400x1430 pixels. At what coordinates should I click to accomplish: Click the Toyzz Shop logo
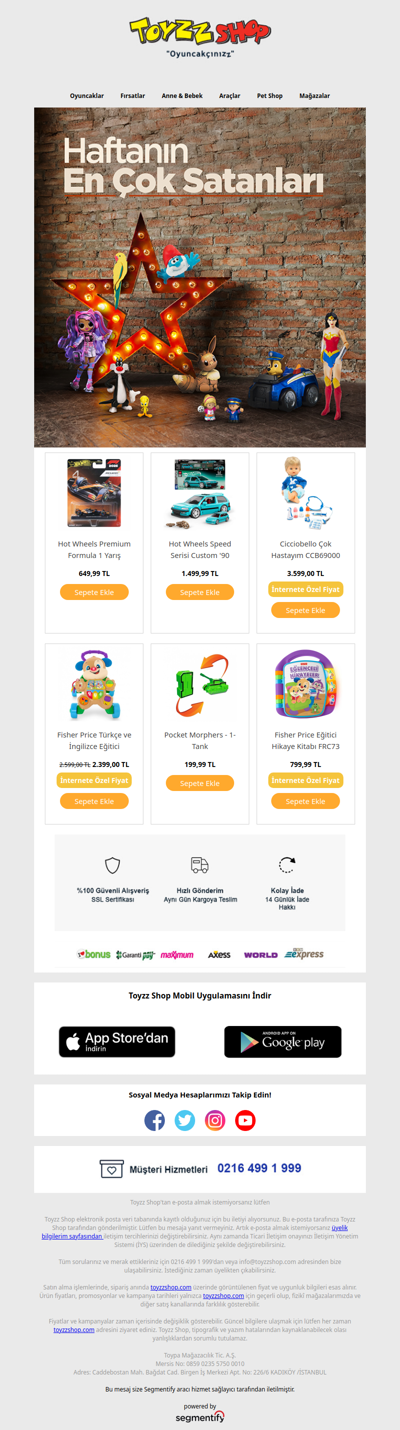click(200, 32)
